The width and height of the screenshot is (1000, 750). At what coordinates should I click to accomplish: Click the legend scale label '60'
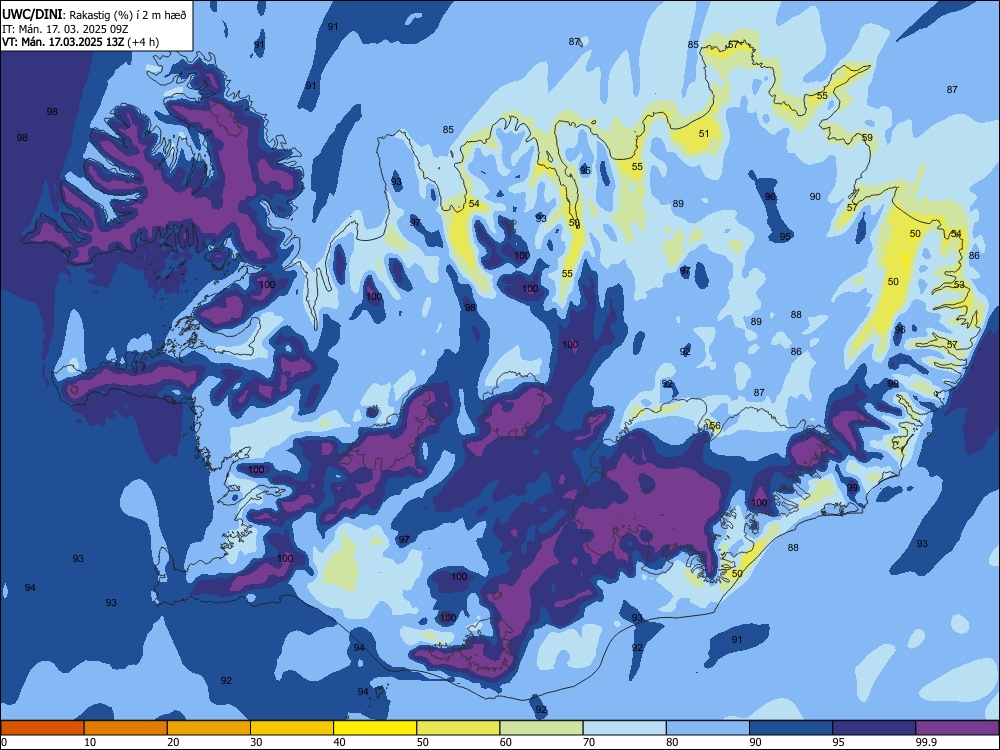click(506, 742)
